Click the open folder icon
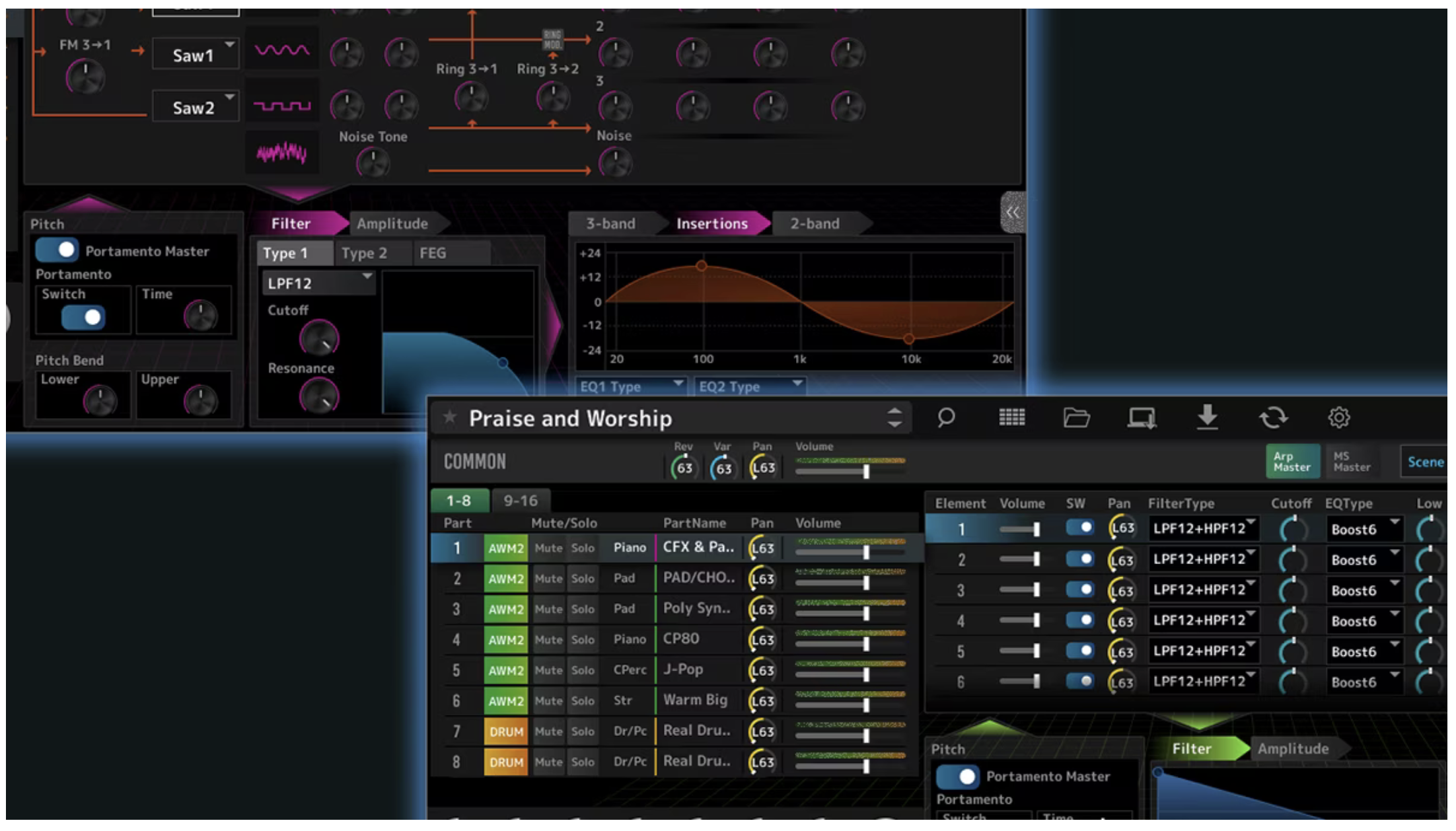Viewport: 1456px width, 831px height. 1075,417
